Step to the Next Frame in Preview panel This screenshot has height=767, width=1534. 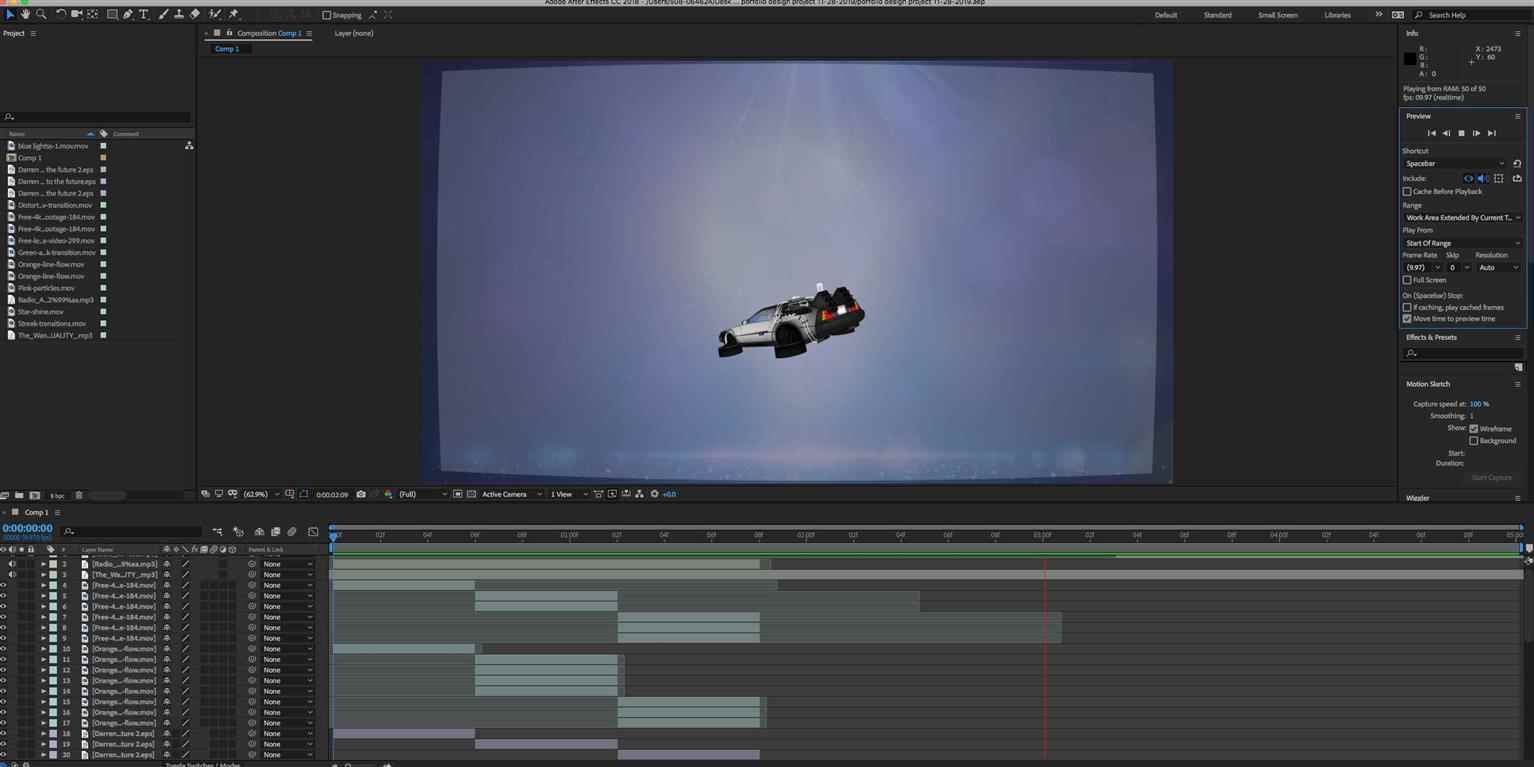[1476, 133]
